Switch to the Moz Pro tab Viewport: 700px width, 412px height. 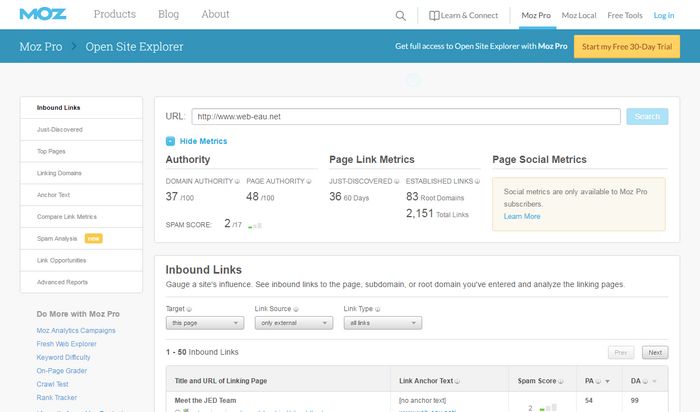click(x=536, y=16)
